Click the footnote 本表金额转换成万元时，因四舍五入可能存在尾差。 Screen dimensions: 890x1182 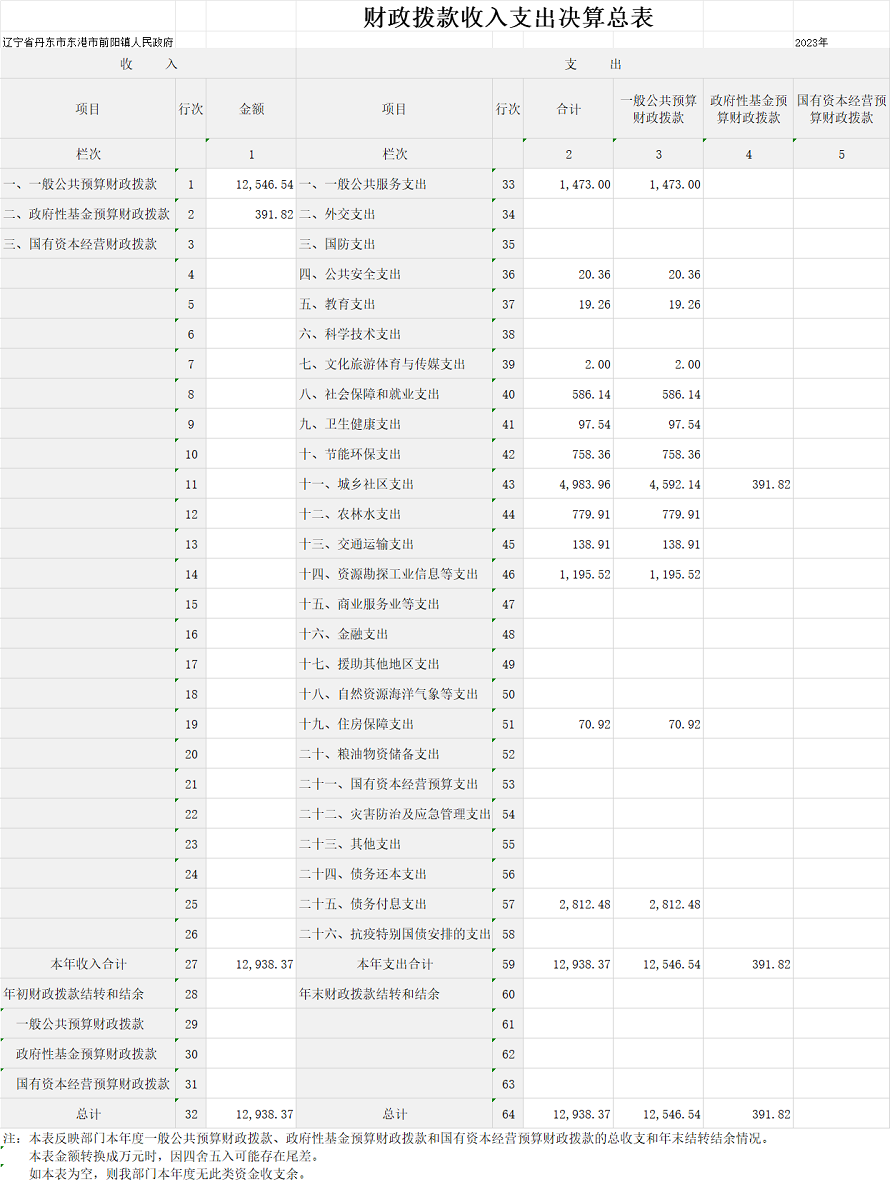click(174, 1156)
